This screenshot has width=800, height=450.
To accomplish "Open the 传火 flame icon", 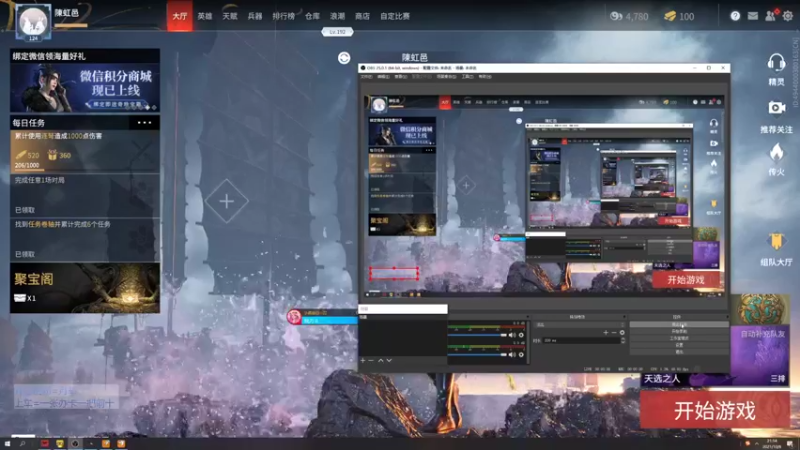I will 776,153.
